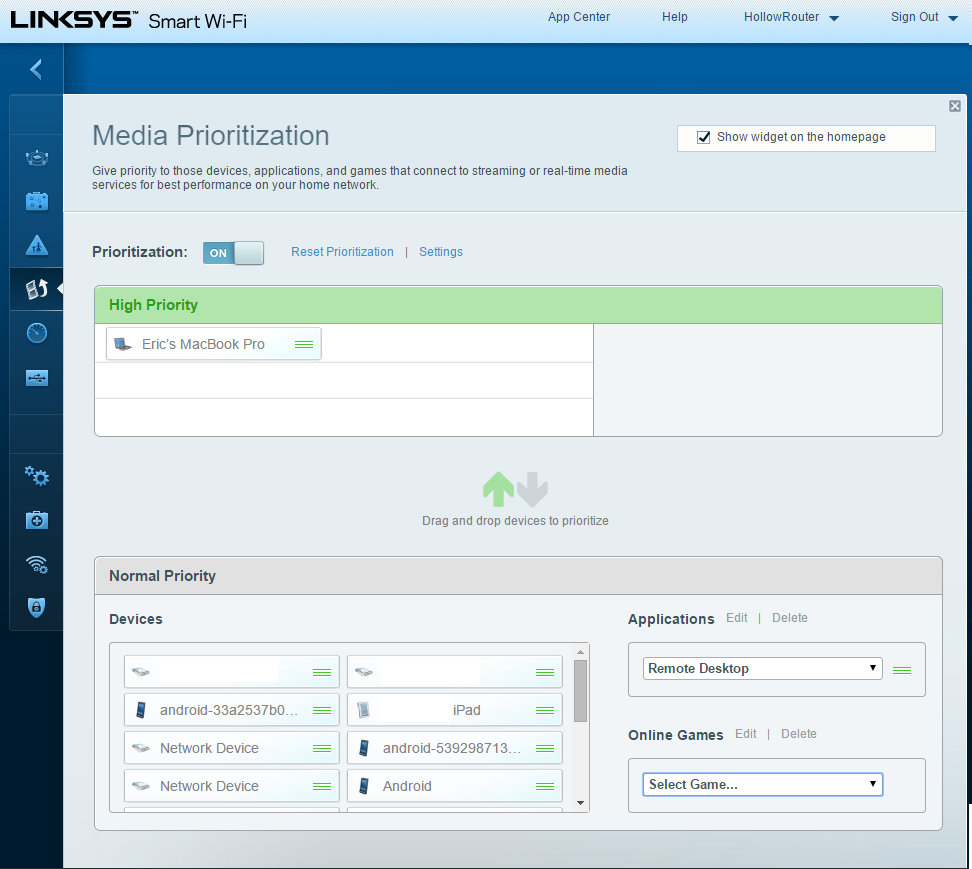Open Wireless settings Wi-Fi icon in sidebar
Screen dimensions: 972x869
[x=37, y=564]
